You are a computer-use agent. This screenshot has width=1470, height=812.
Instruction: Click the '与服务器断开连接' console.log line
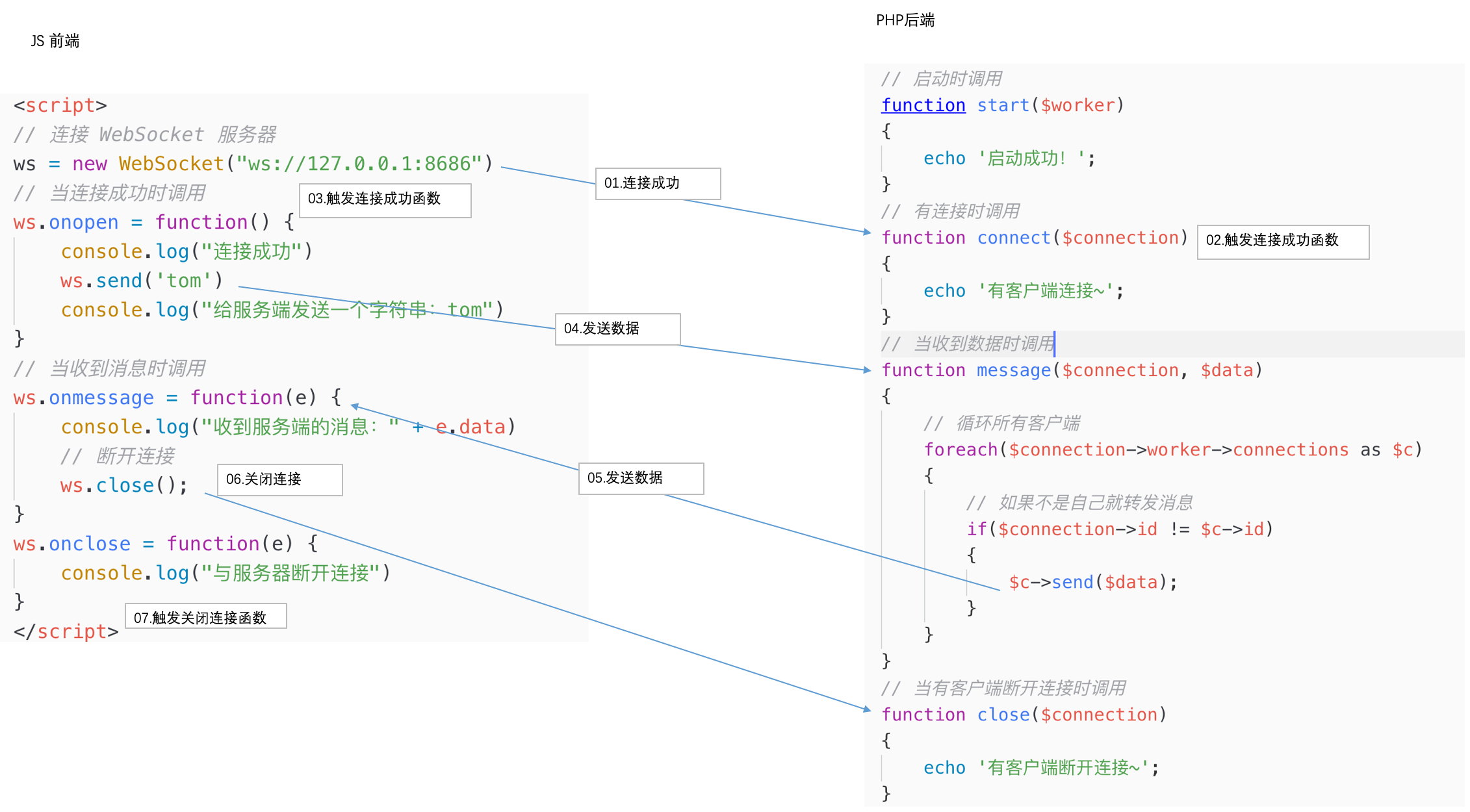226,573
